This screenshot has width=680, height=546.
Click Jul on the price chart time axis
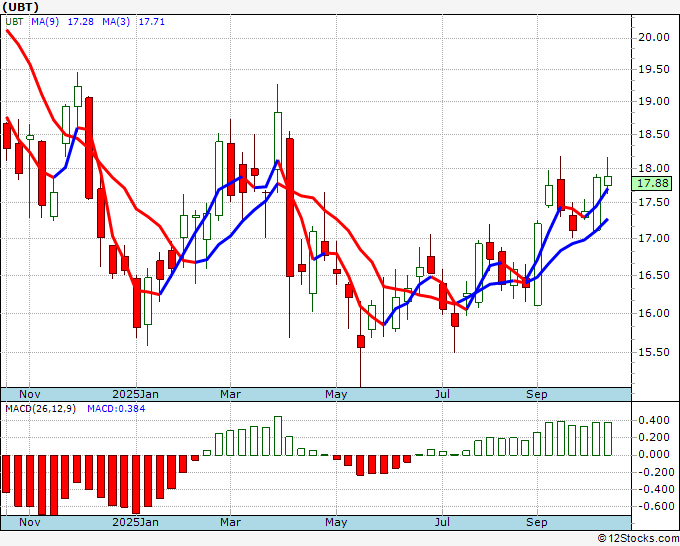[442, 394]
